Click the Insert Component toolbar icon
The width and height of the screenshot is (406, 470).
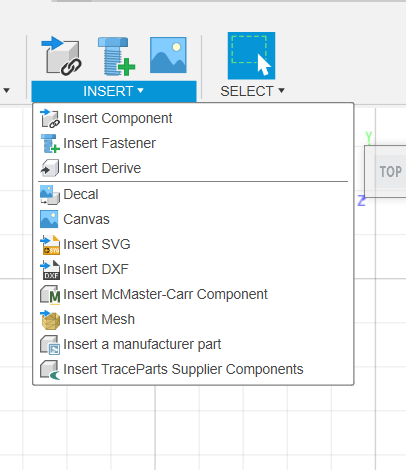click(61, 56)
